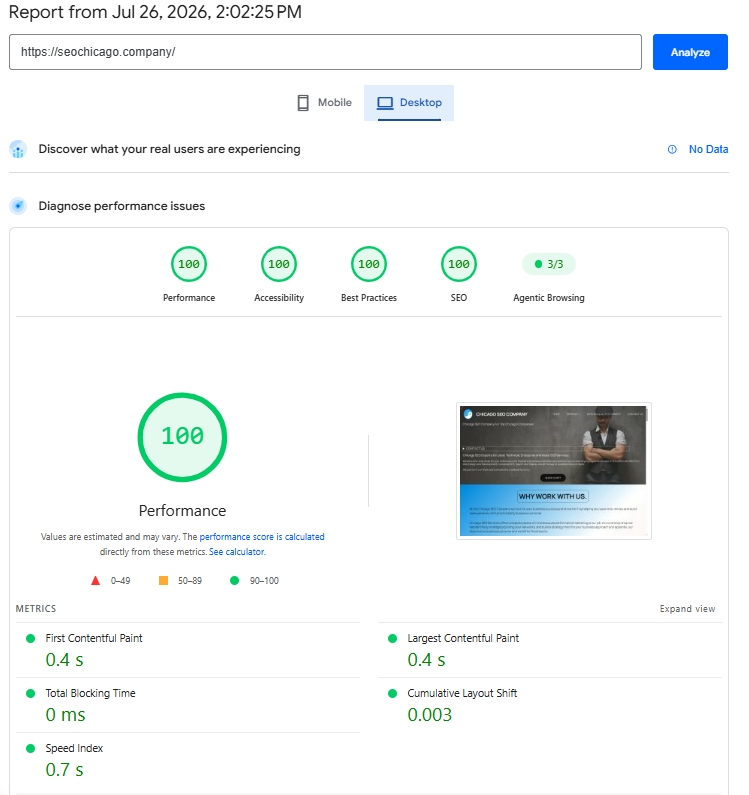Click the green dot beside Cumulative Layout Shift
Image resolution: width=749 pixels, height=795 pixels.
click(393, 693)
